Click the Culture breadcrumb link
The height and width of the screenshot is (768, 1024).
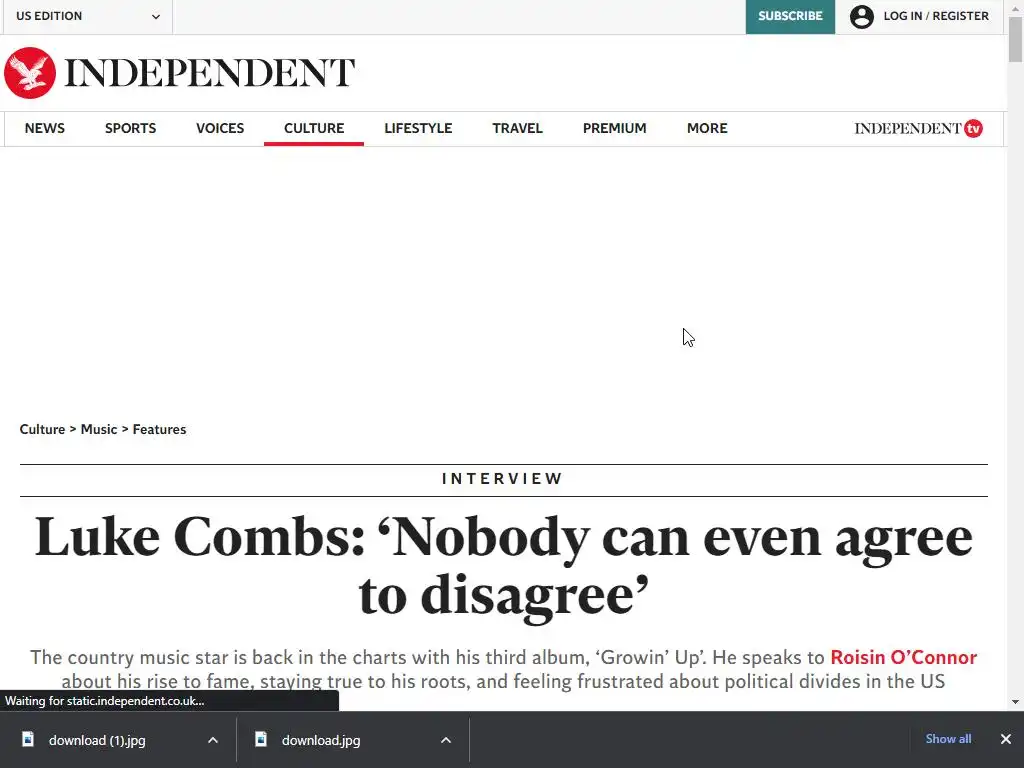coord(42,429)
